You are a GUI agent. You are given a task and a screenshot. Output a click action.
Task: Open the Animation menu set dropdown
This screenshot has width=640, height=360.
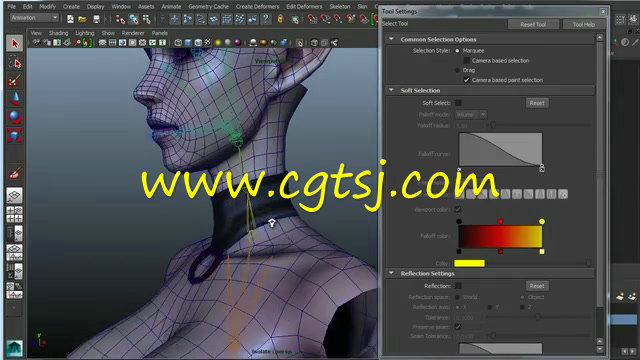pos(34,18)
